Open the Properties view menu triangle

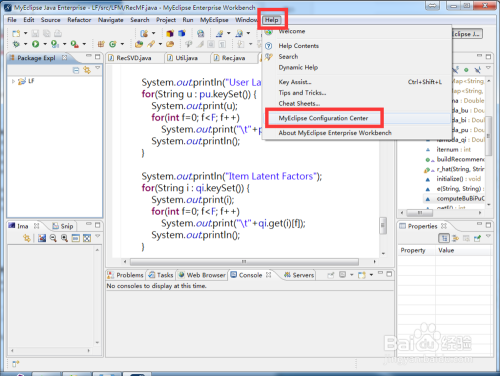point(488,236)
